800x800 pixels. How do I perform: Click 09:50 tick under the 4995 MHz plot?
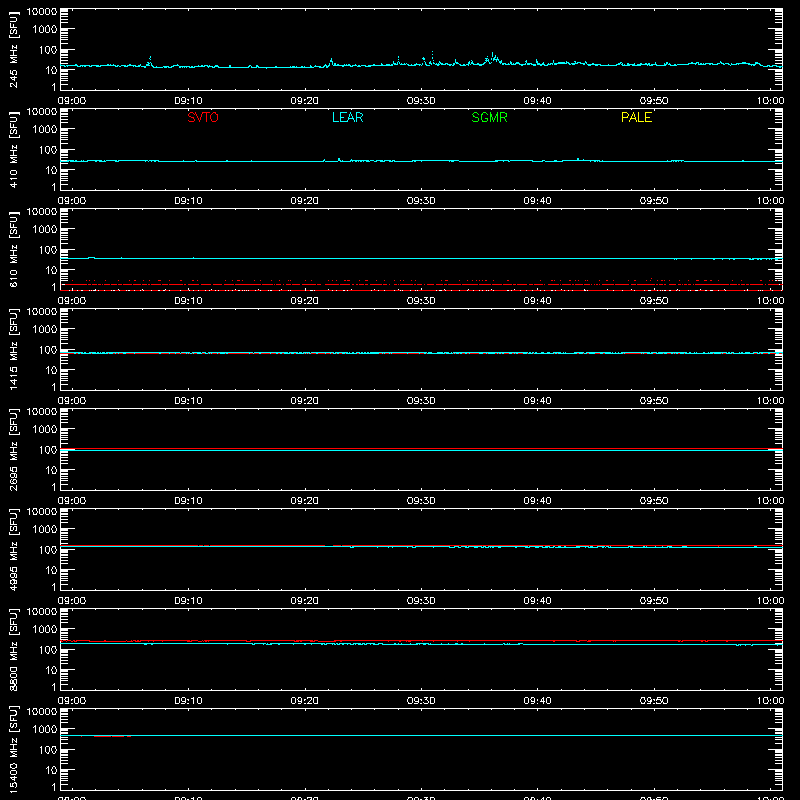(654, 601)
